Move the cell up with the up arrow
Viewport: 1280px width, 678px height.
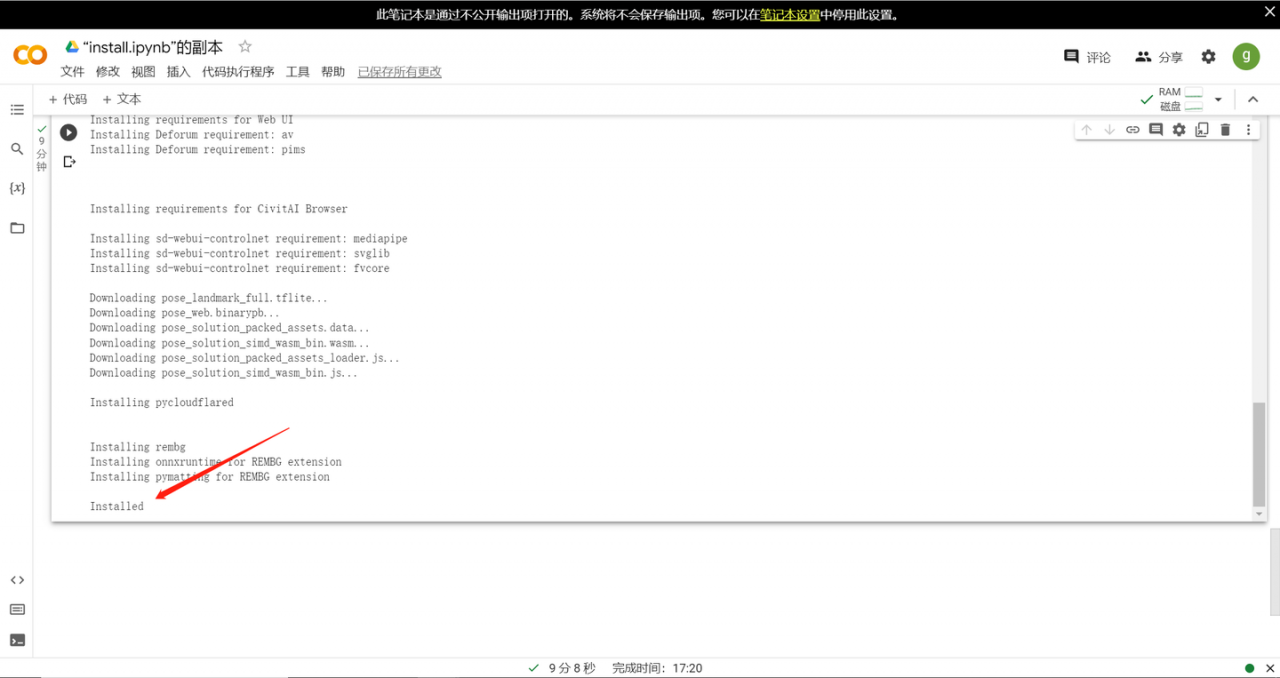[x=1087, y=130]
